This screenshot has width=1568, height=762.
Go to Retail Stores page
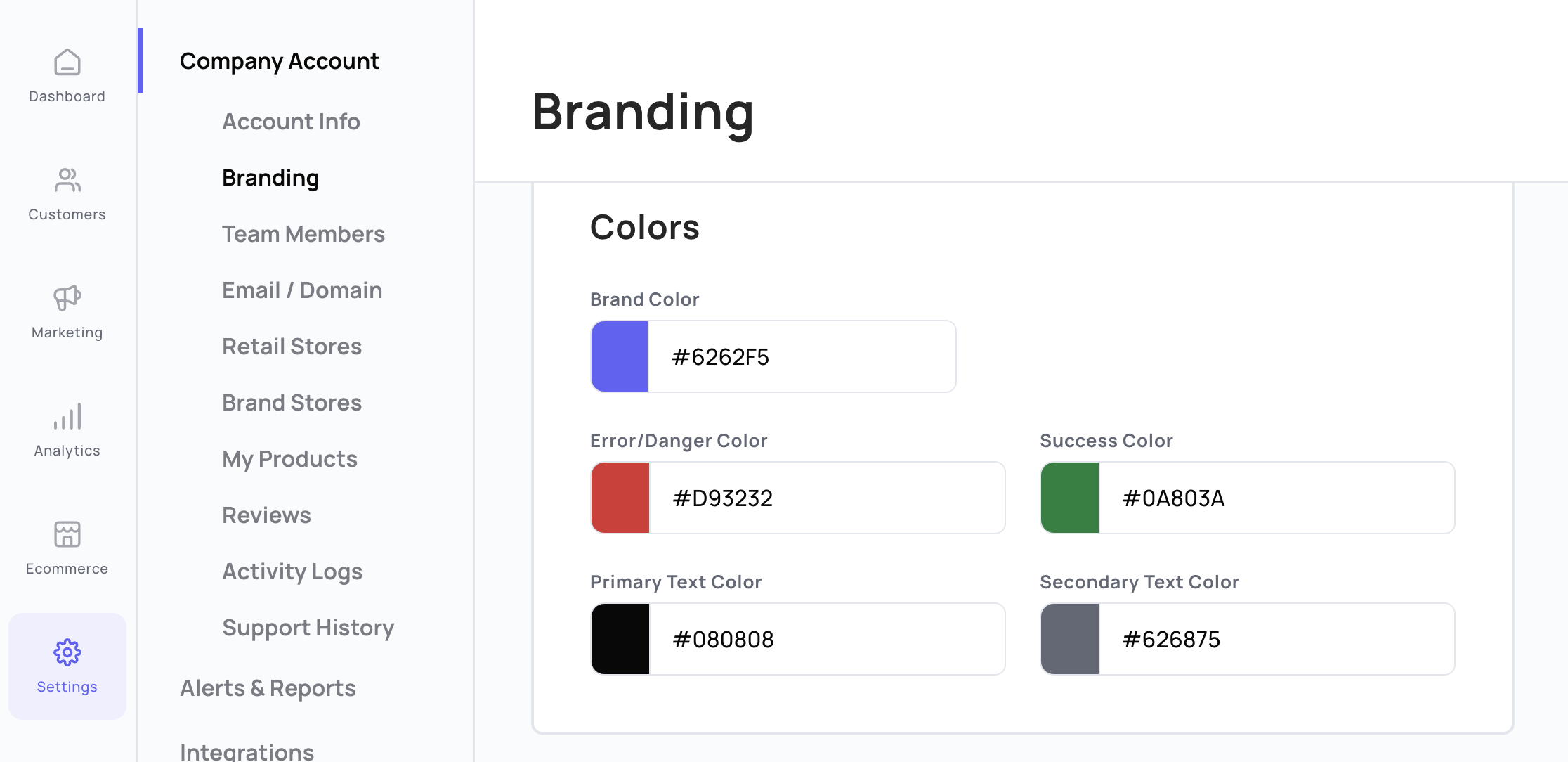[292, 347]
